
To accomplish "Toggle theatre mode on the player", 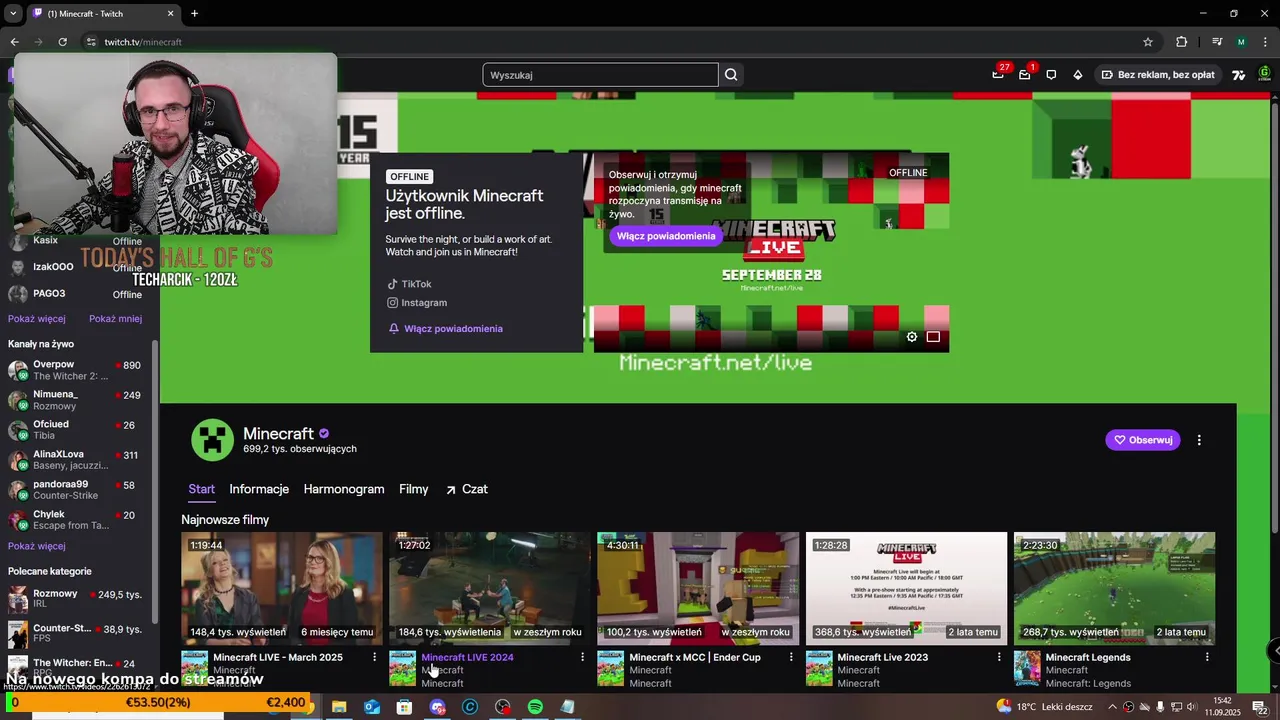I will tap(933, 337).
